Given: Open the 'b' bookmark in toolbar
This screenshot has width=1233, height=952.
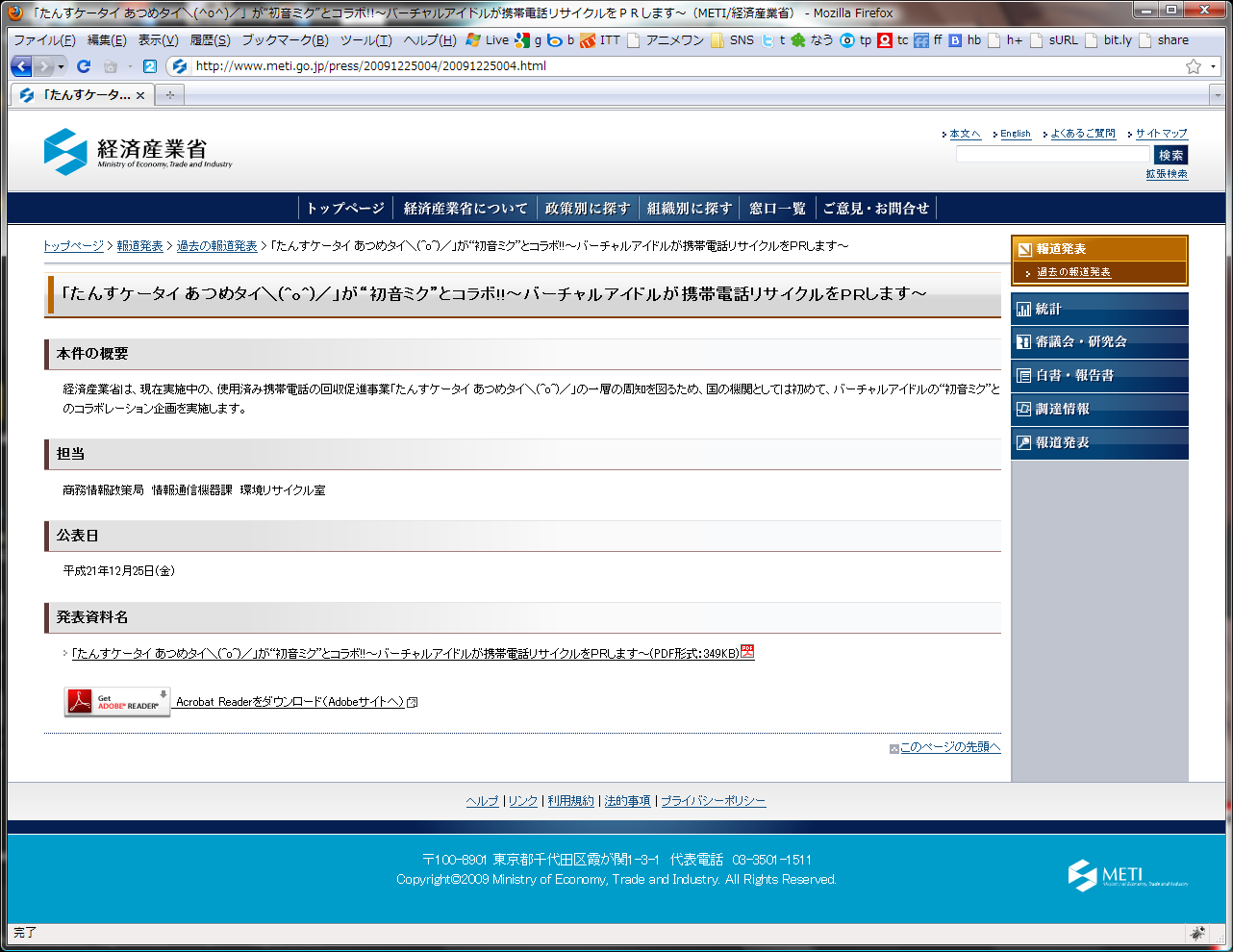Looking at the screenshot, I should pyautogui.click(x=561, y=40).
